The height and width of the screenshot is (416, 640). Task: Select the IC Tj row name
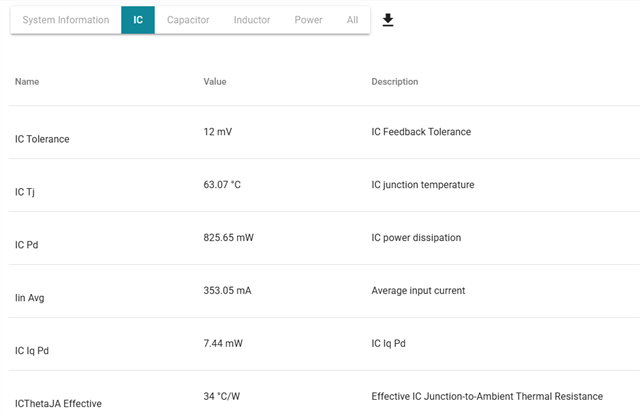coord(26,192)
